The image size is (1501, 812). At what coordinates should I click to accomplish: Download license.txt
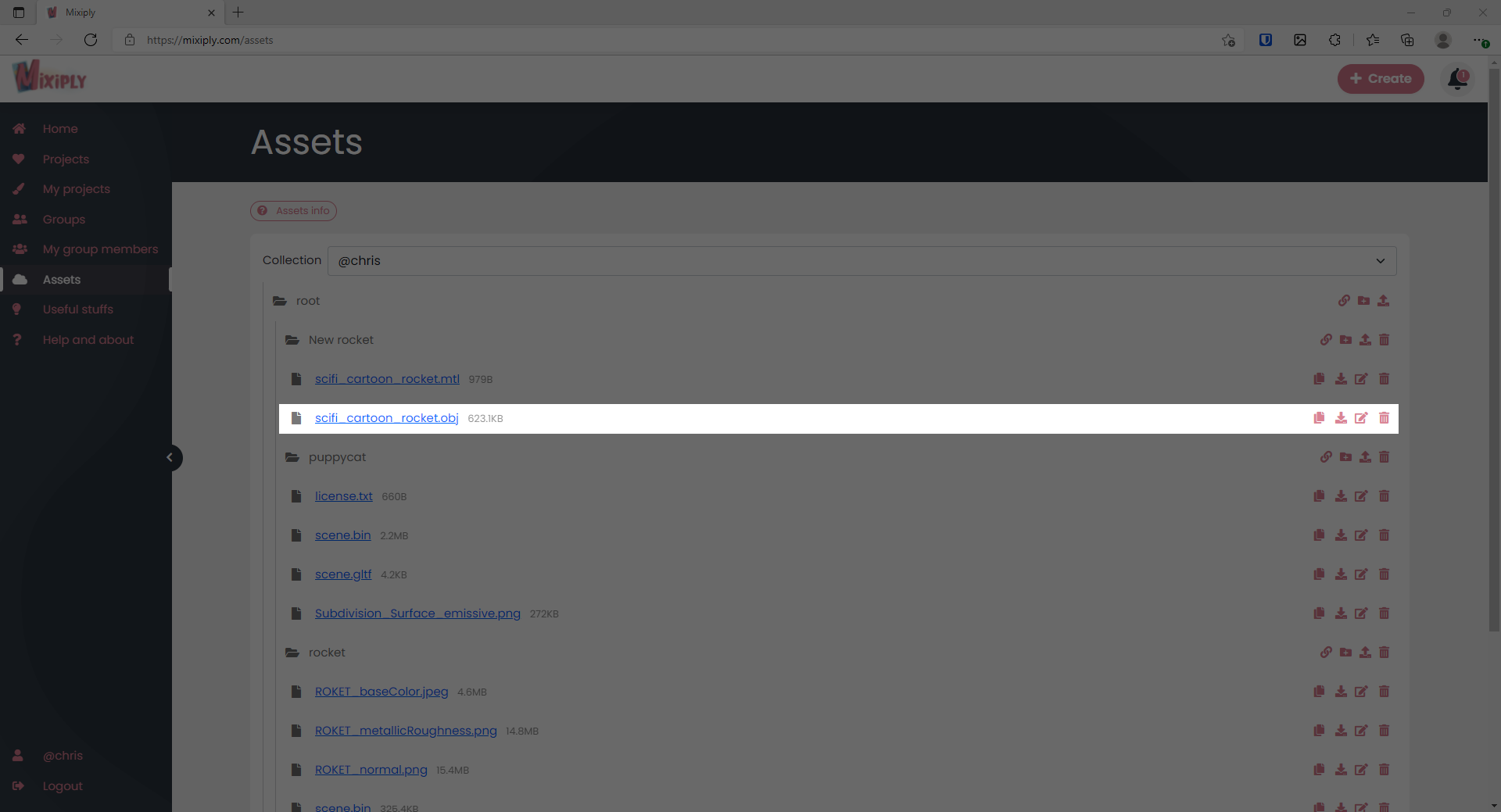[1341, 496]
